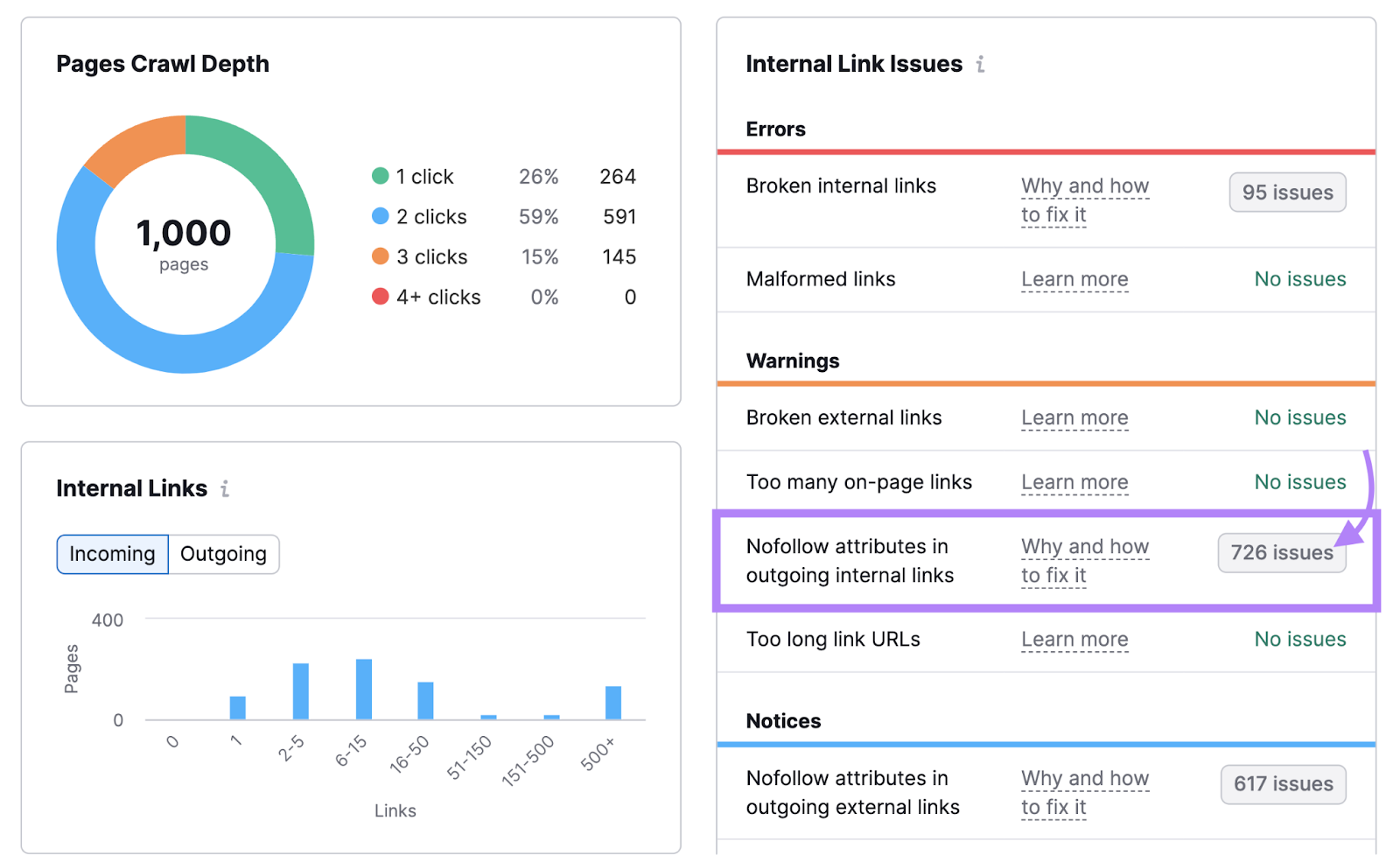Expand Why and how to fix nofollow outgoing internal links
The height and width of the screenshot is (855, 1400).
(x=1084, y=560)
